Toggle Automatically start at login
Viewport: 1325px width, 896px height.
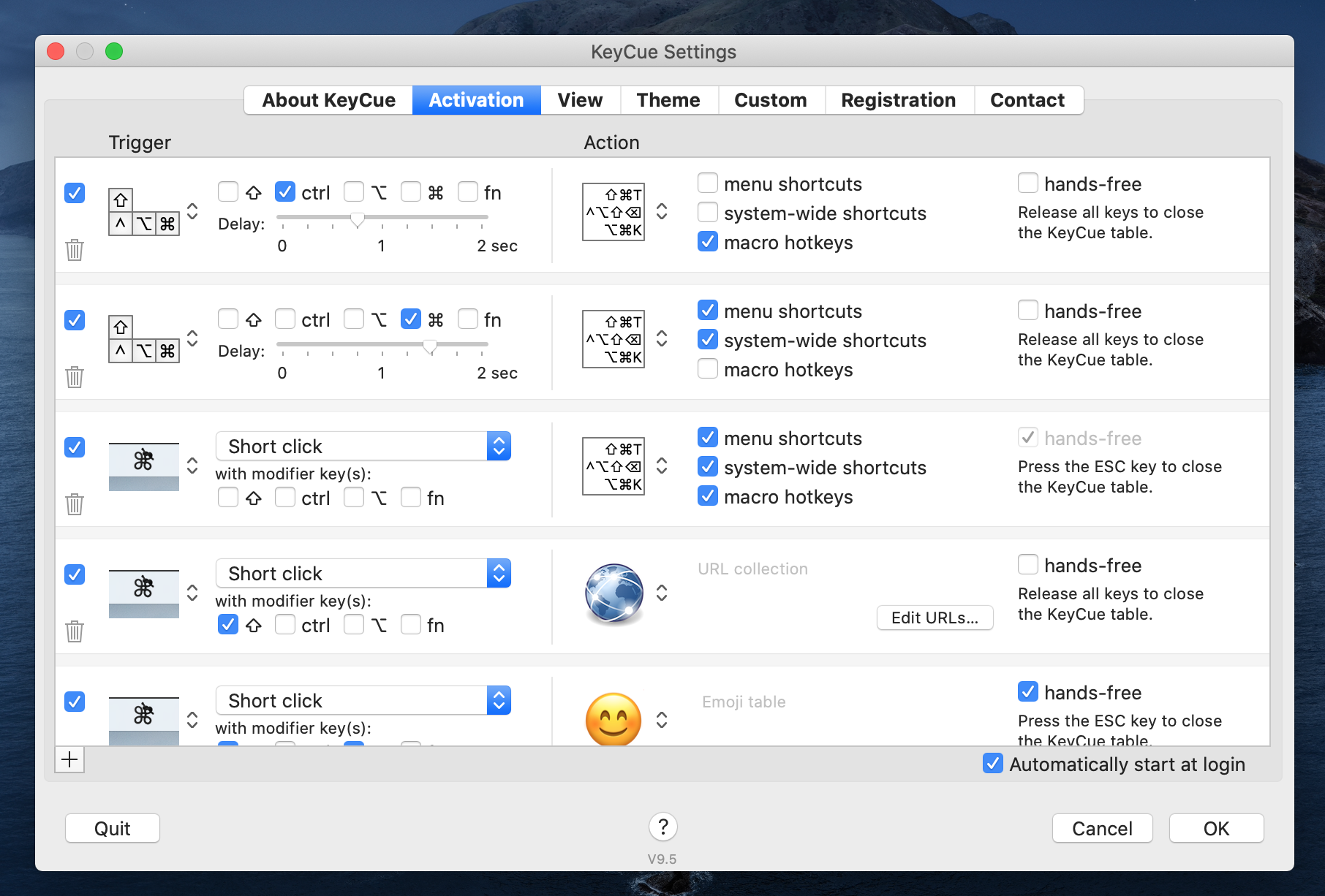[993, 763]
